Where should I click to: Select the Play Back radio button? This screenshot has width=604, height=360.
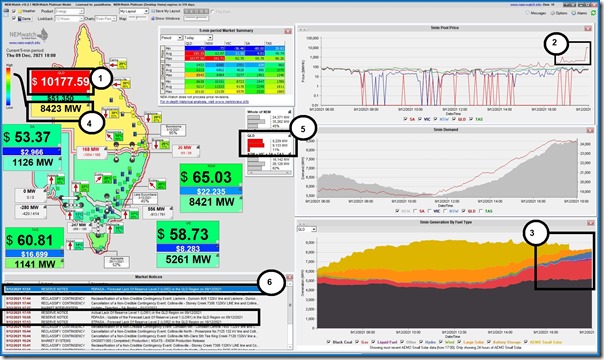[213, 12]
